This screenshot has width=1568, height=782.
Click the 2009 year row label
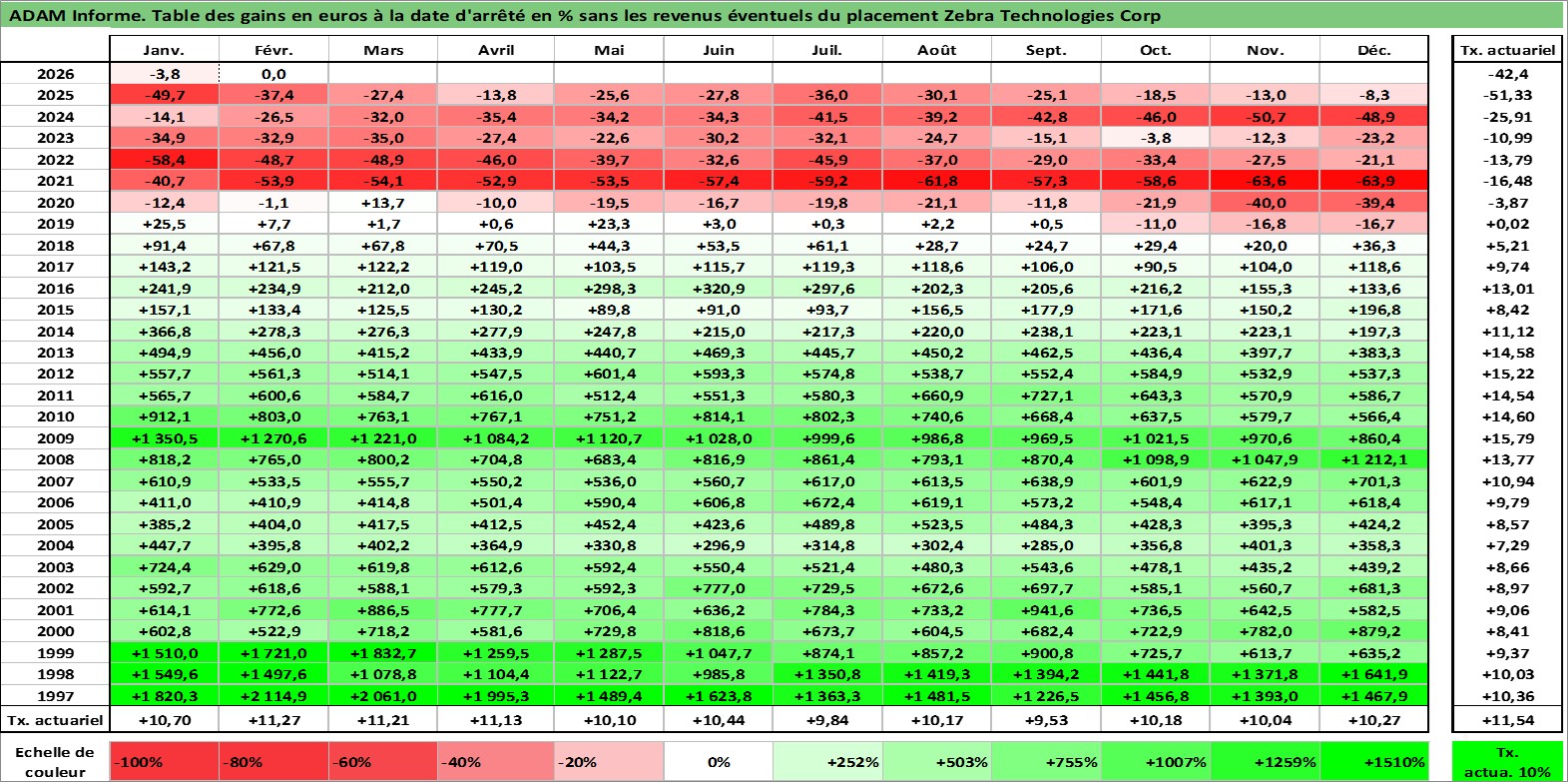point(55,438)
